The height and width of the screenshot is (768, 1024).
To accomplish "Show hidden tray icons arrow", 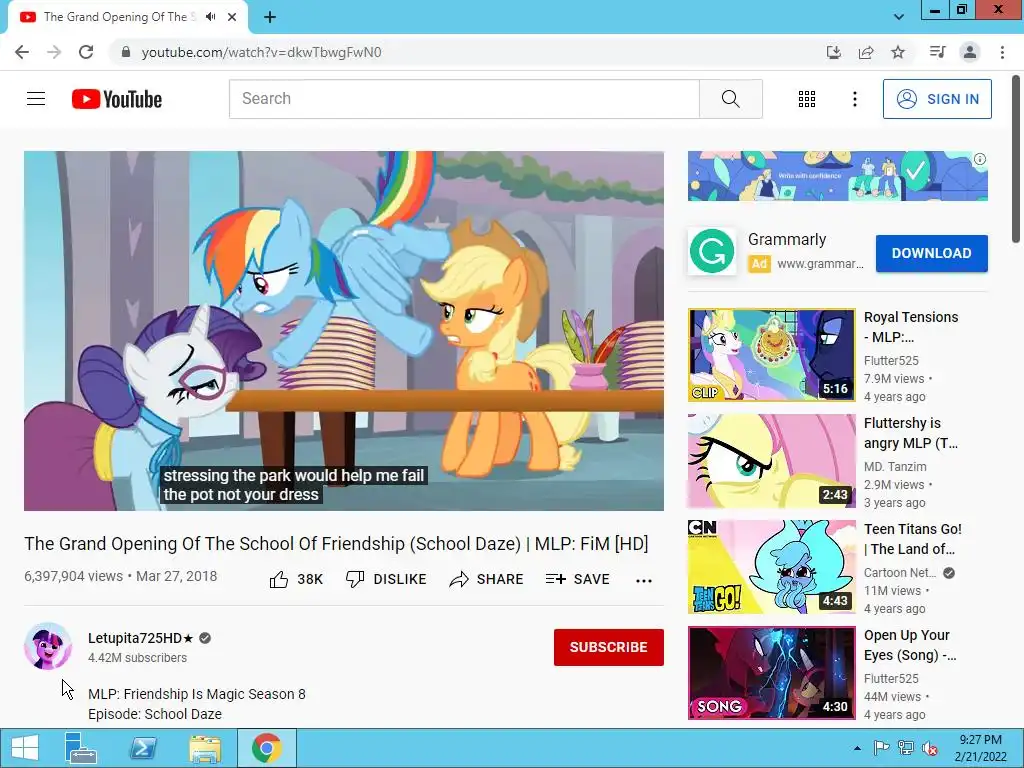I will [857, 748].
